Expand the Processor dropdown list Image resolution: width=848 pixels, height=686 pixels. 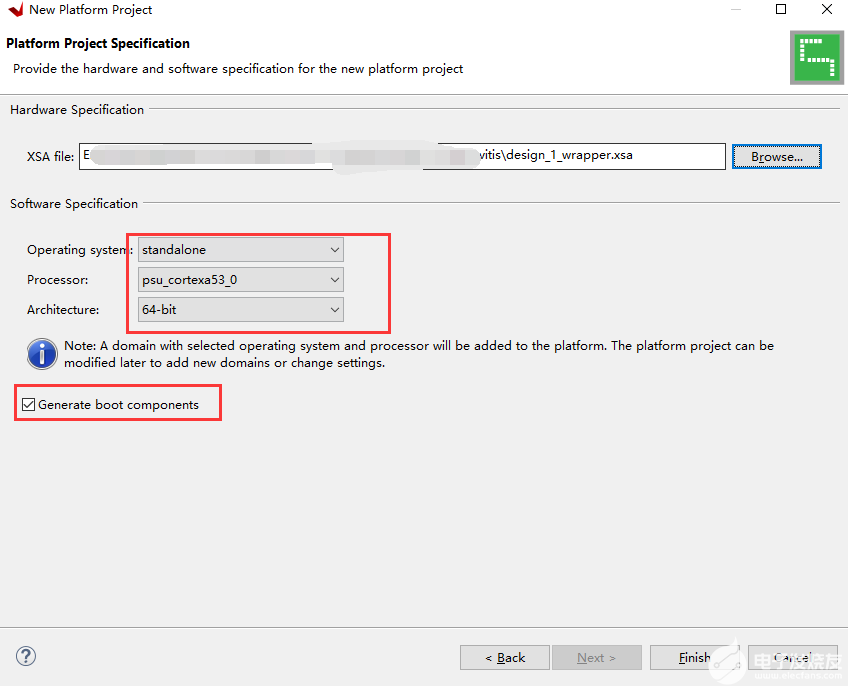pos(240,280)
